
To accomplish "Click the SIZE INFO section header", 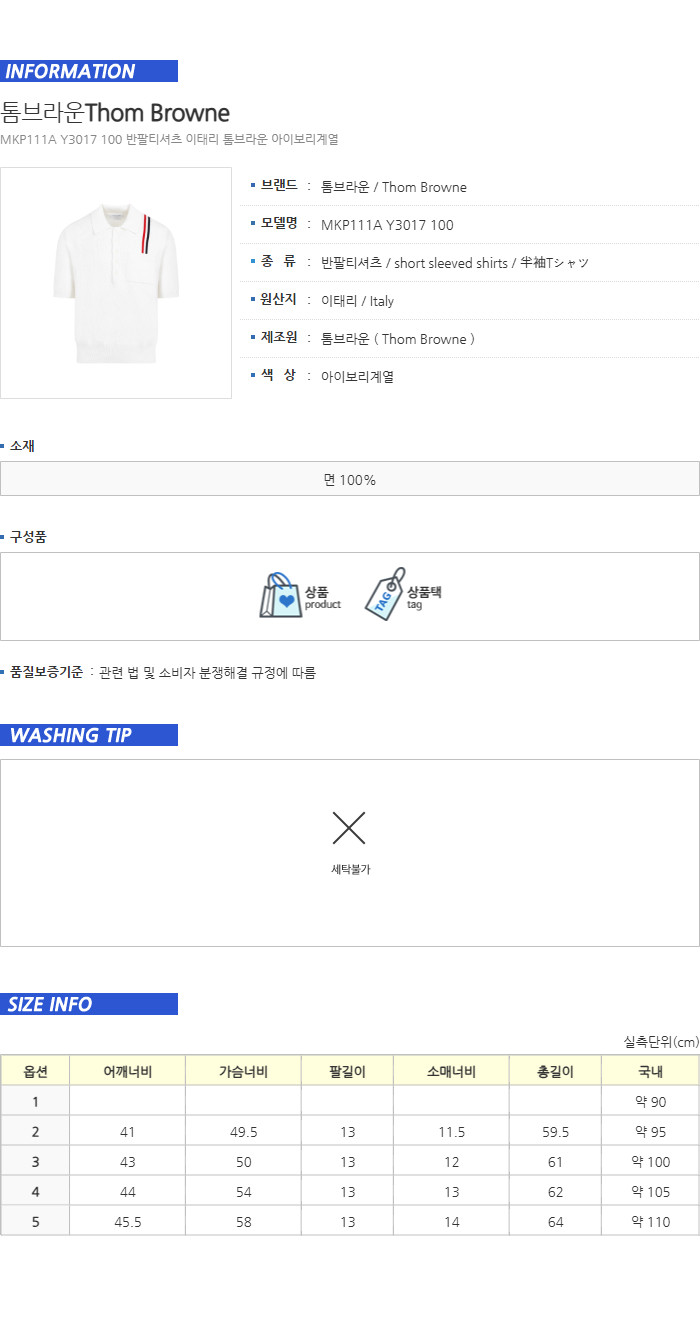I will (89, 1004).
